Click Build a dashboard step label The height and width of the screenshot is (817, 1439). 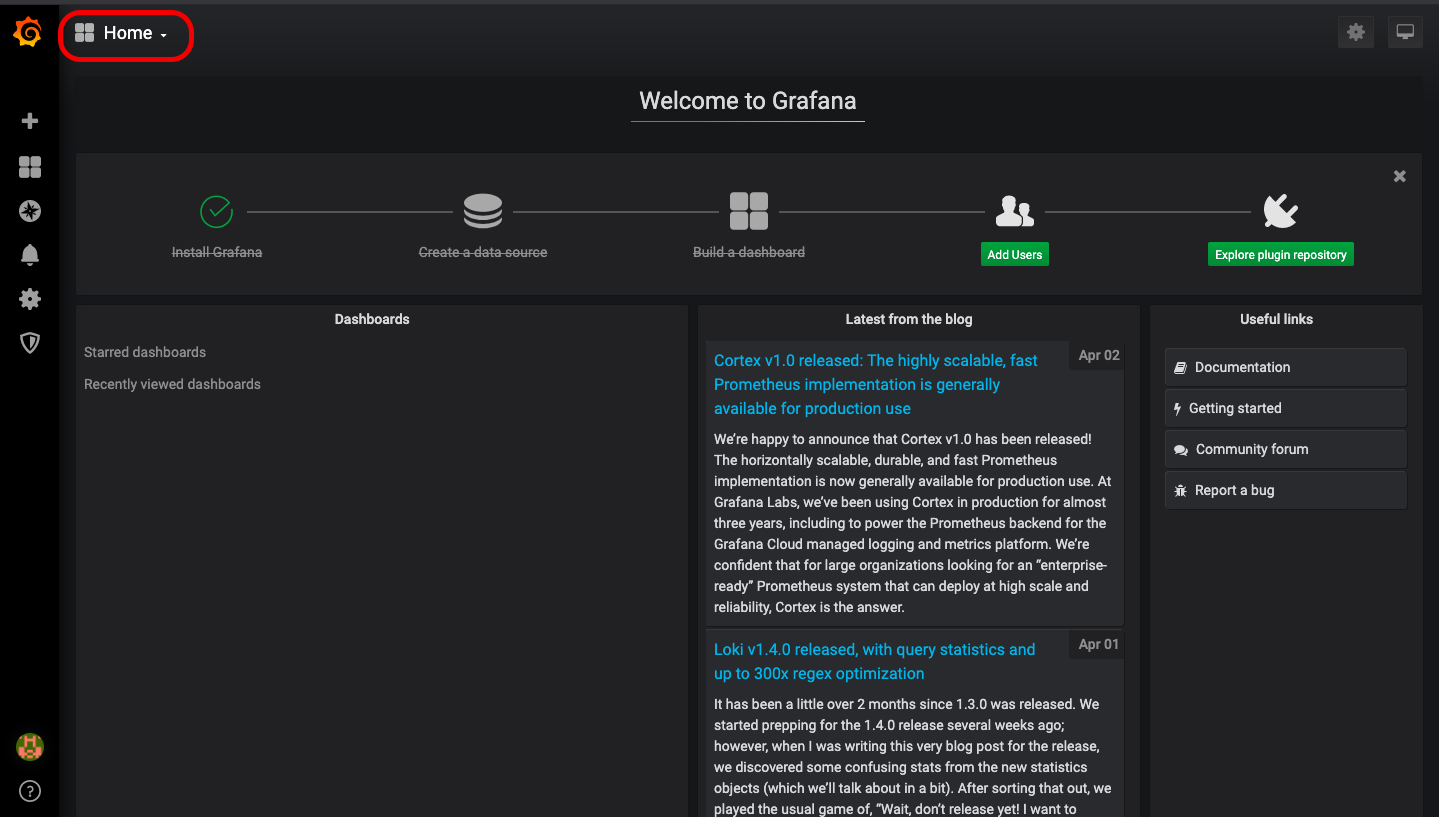point(749,252)
